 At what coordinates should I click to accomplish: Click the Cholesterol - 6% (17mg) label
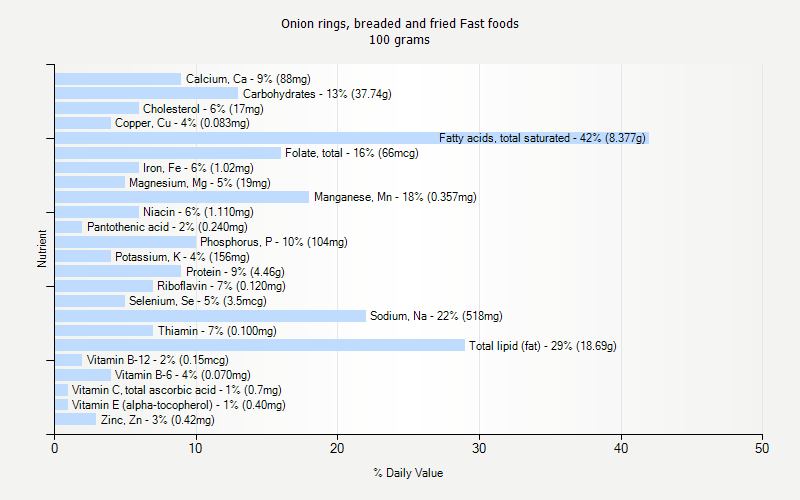click(x=203, y=109)
